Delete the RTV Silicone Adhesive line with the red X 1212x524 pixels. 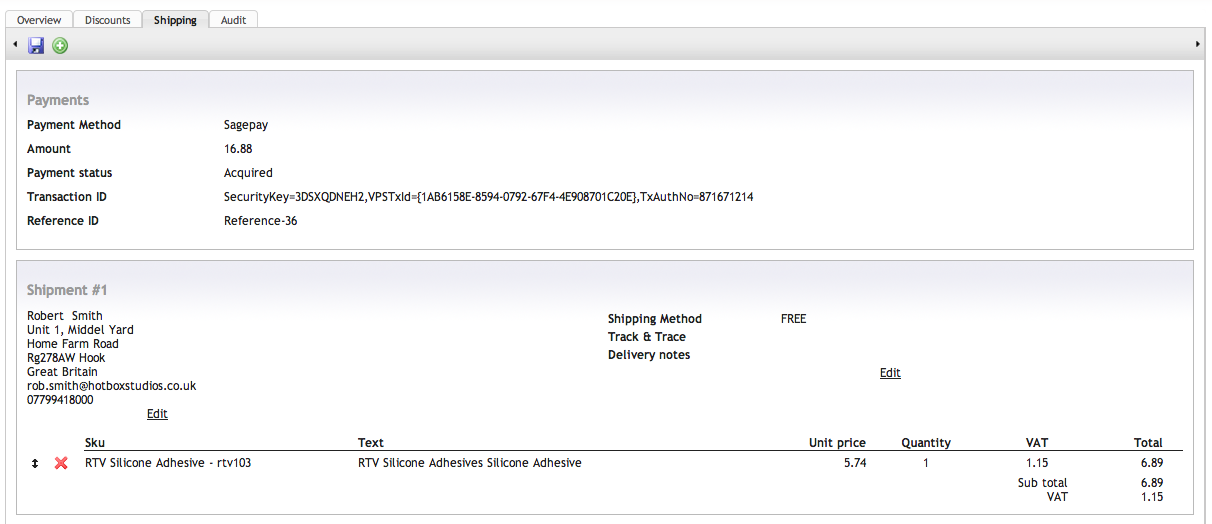[x=61, y=464]
